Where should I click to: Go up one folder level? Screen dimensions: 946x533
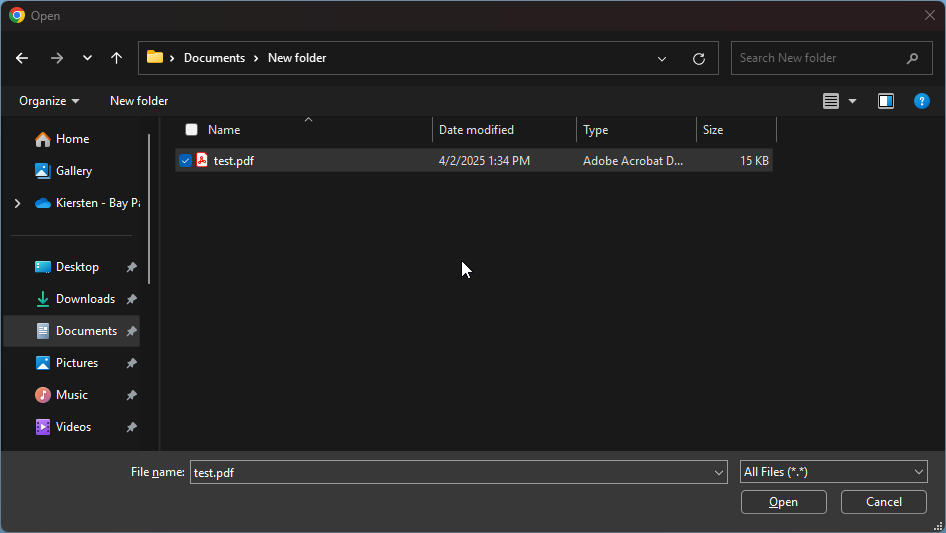tap(116, 58)
